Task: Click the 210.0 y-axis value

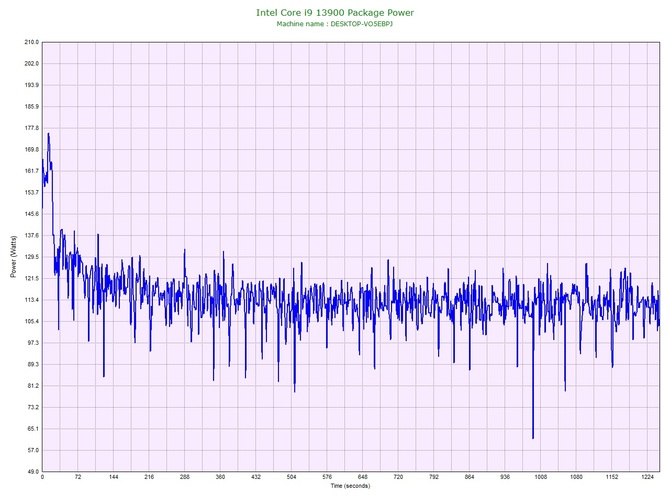Action: (32, 42)
